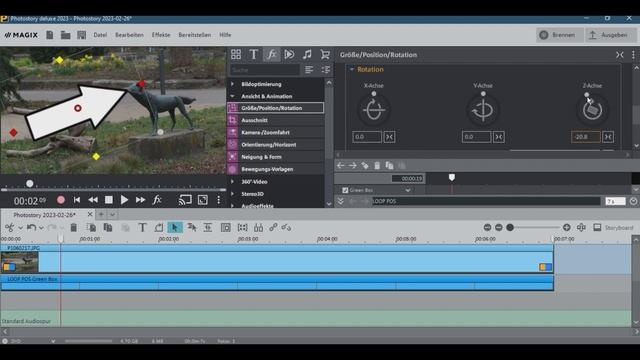640x360 pixels.
Task: Click the preview fx effects icon
Action: pyautogui.click(x=157, y=200)
